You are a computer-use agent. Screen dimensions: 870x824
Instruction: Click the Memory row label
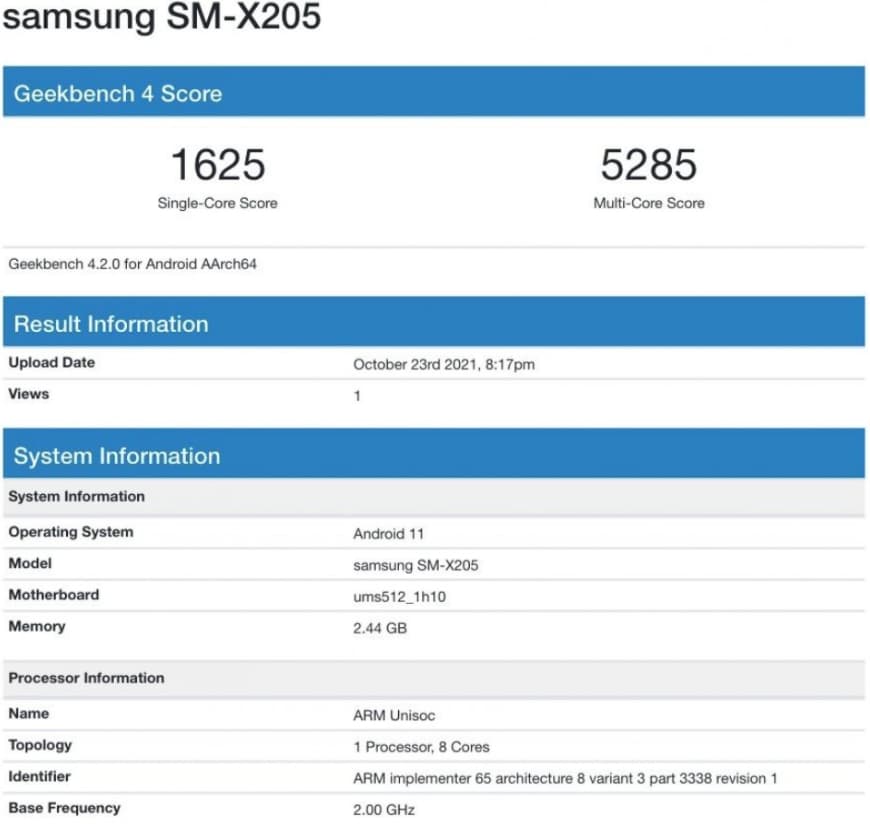click(x=37, y=626)
